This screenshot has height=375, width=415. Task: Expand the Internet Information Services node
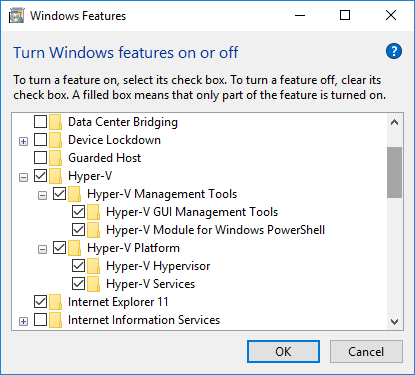23,321
